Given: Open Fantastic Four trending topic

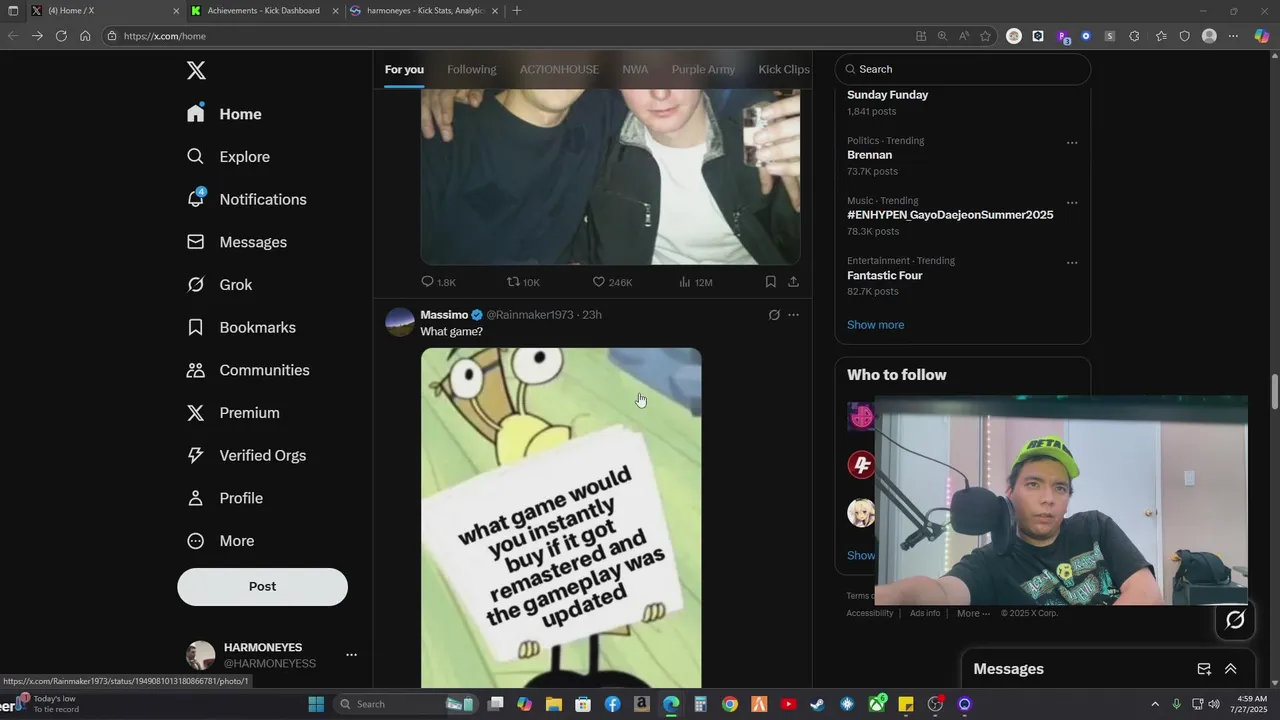Looking at the screenshot, I should point(884,275).
